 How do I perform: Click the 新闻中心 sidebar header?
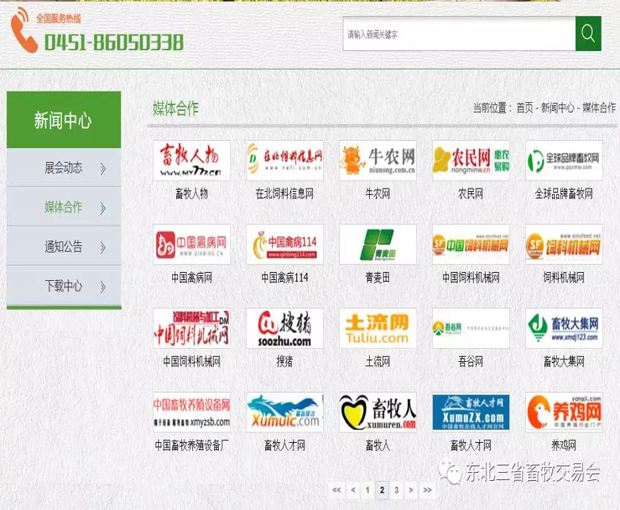[64, 120]
